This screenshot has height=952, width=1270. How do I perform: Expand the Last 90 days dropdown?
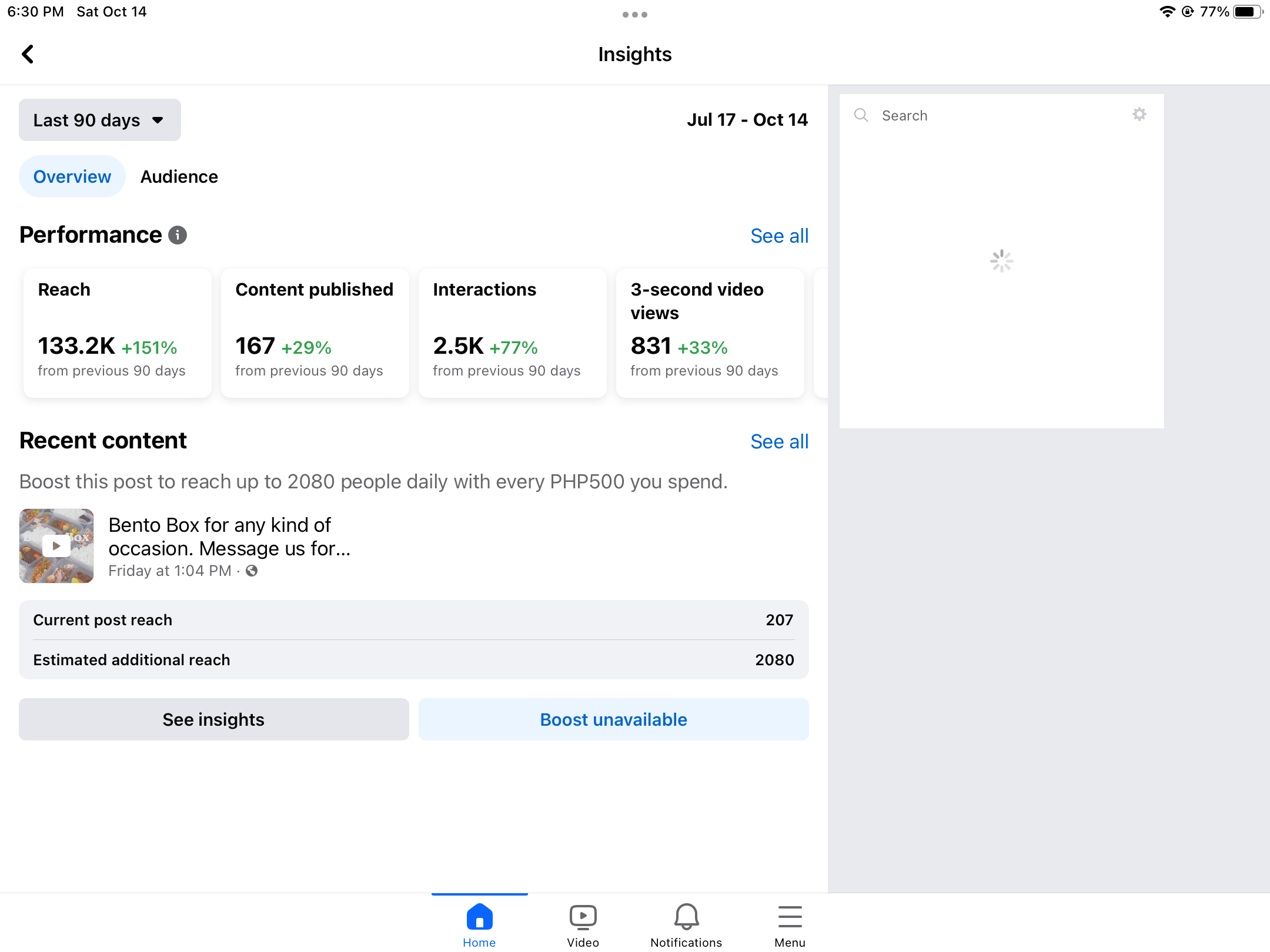coord(100,120)
